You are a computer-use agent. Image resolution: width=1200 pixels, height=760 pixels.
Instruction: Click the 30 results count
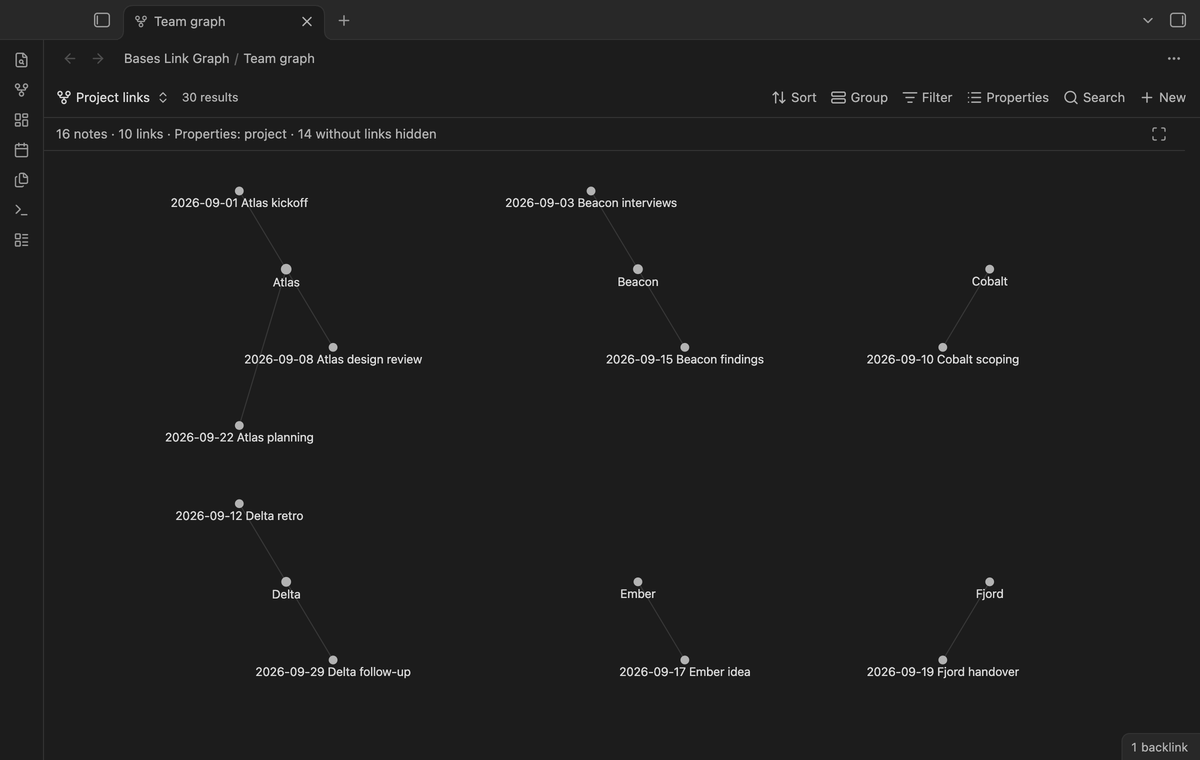tap(210, 97)
